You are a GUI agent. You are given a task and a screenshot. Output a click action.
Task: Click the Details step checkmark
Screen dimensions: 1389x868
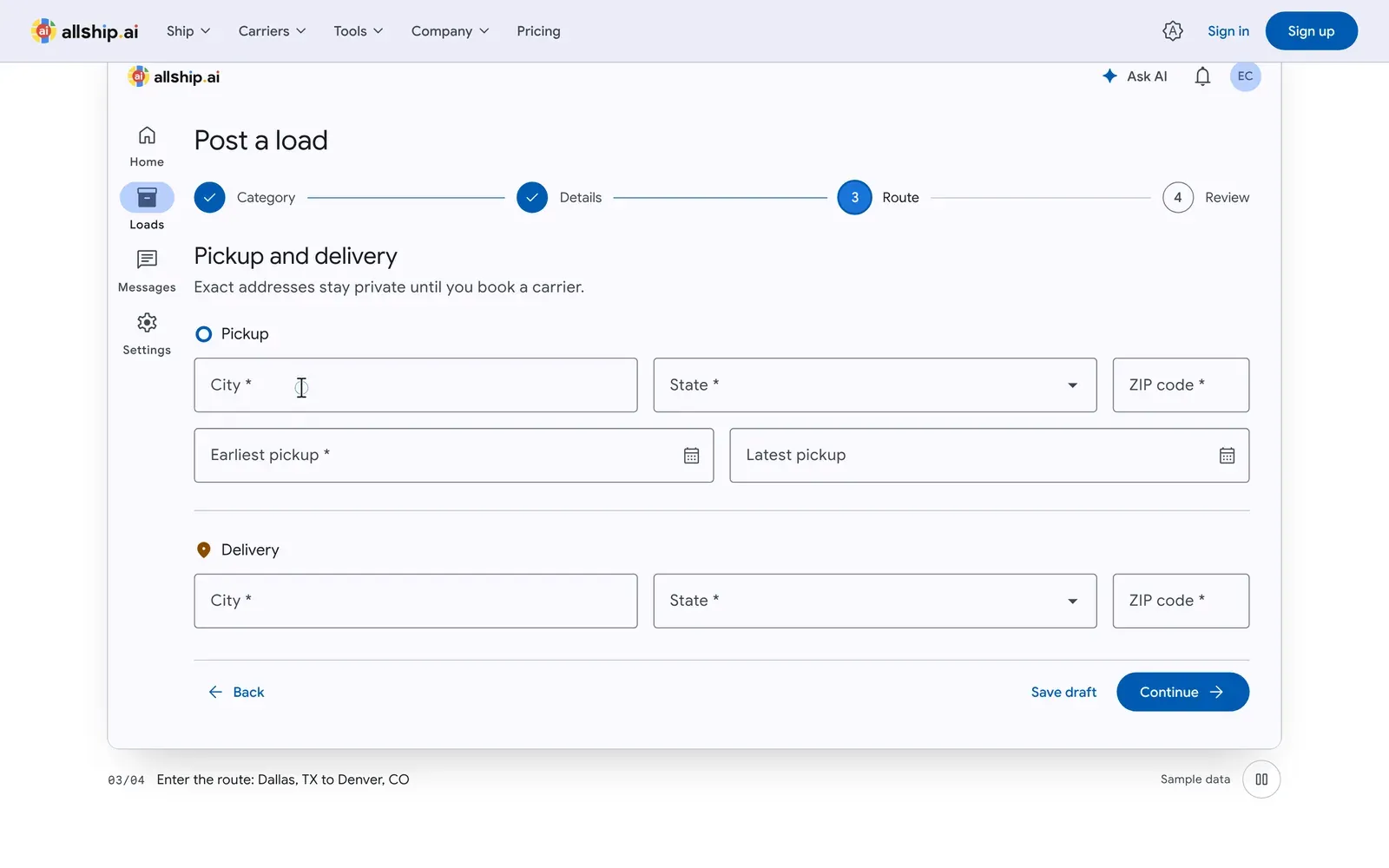(532, 198)
